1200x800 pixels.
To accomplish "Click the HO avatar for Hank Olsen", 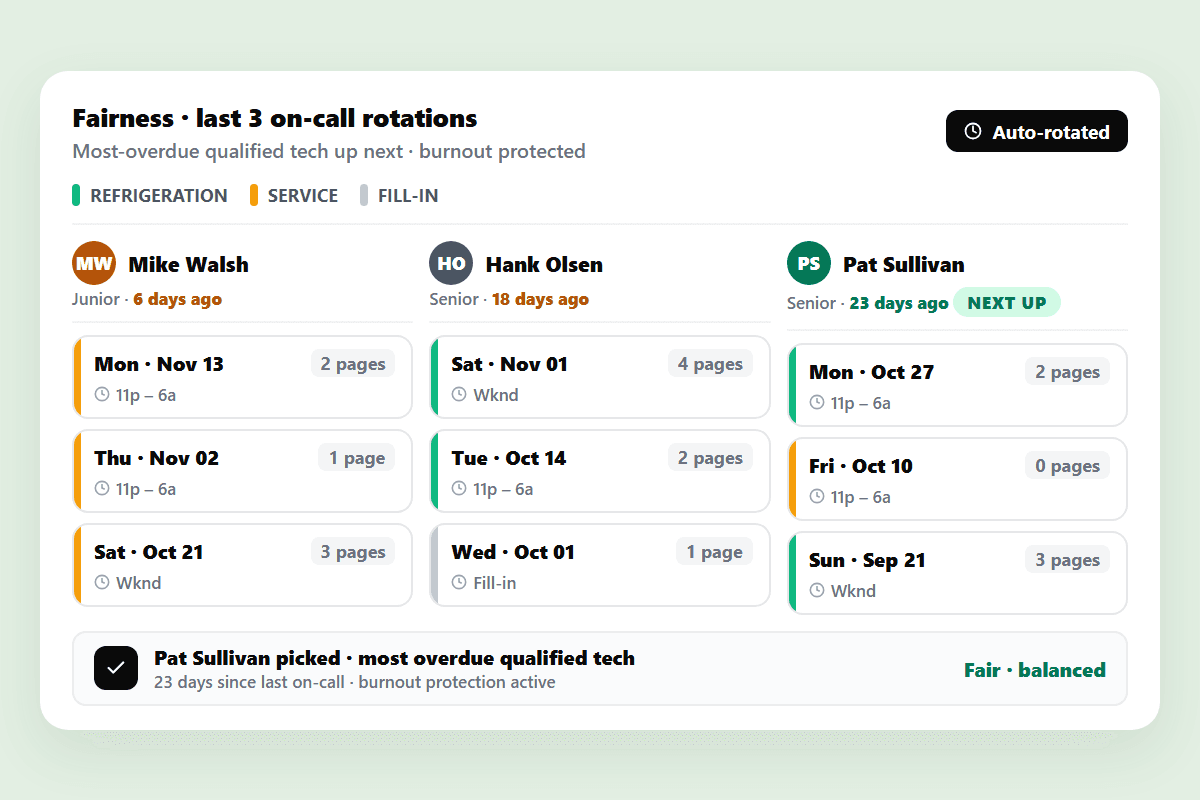I will (x=451, y=264).
